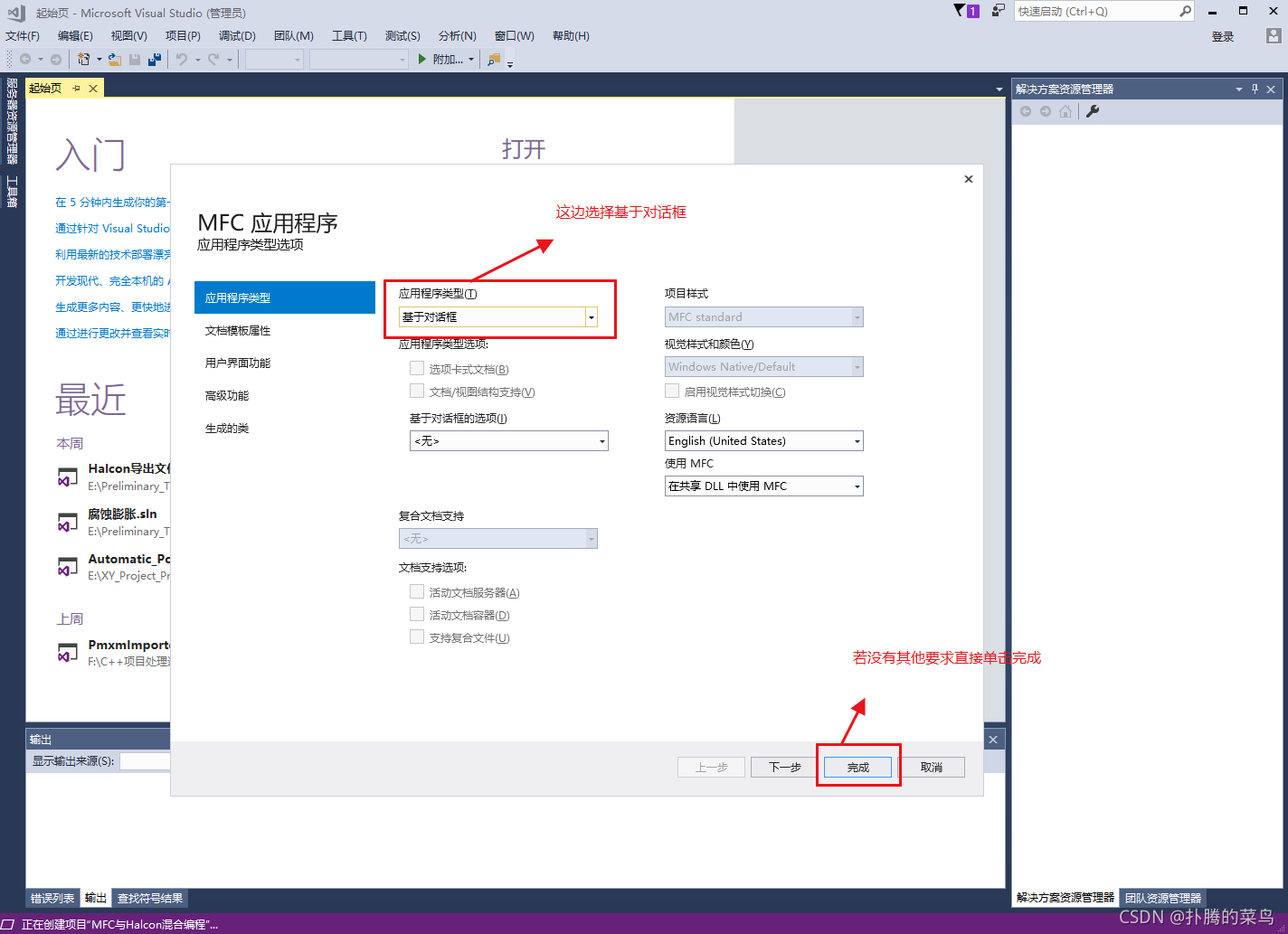Click the find in files toolbar icon
The image size is (1288, 934).
click(494, 60)
